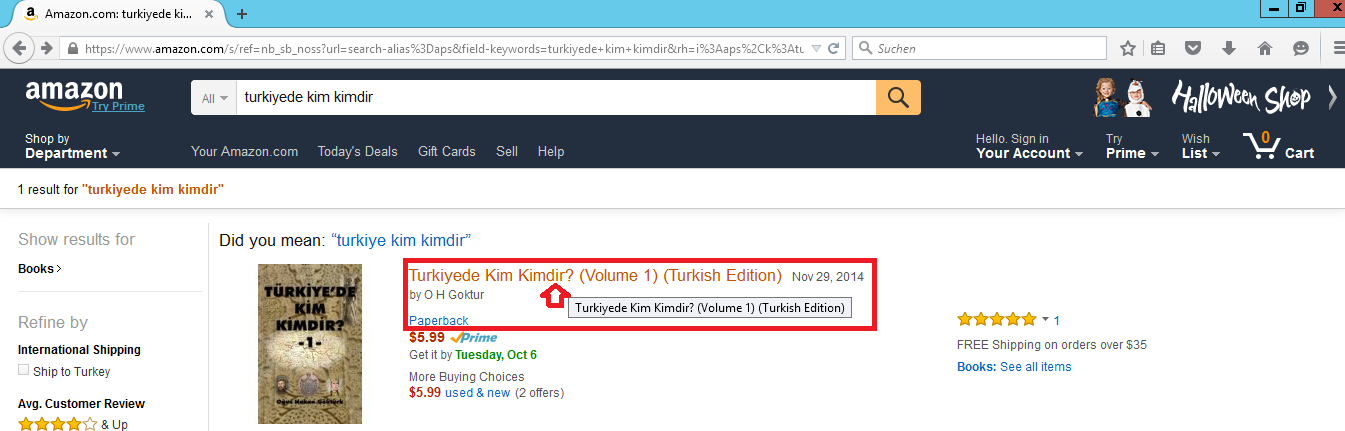The height and width of the screenshot is (431, 1345).
Task: Go to Firefox home page icon
Action: tap(1265, 48)
